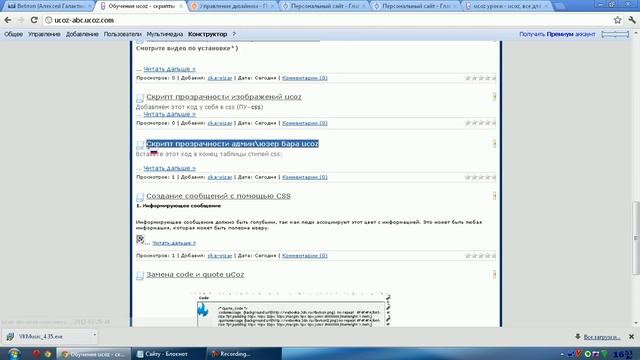Bookmark this page with the star icon

(618, 20)
